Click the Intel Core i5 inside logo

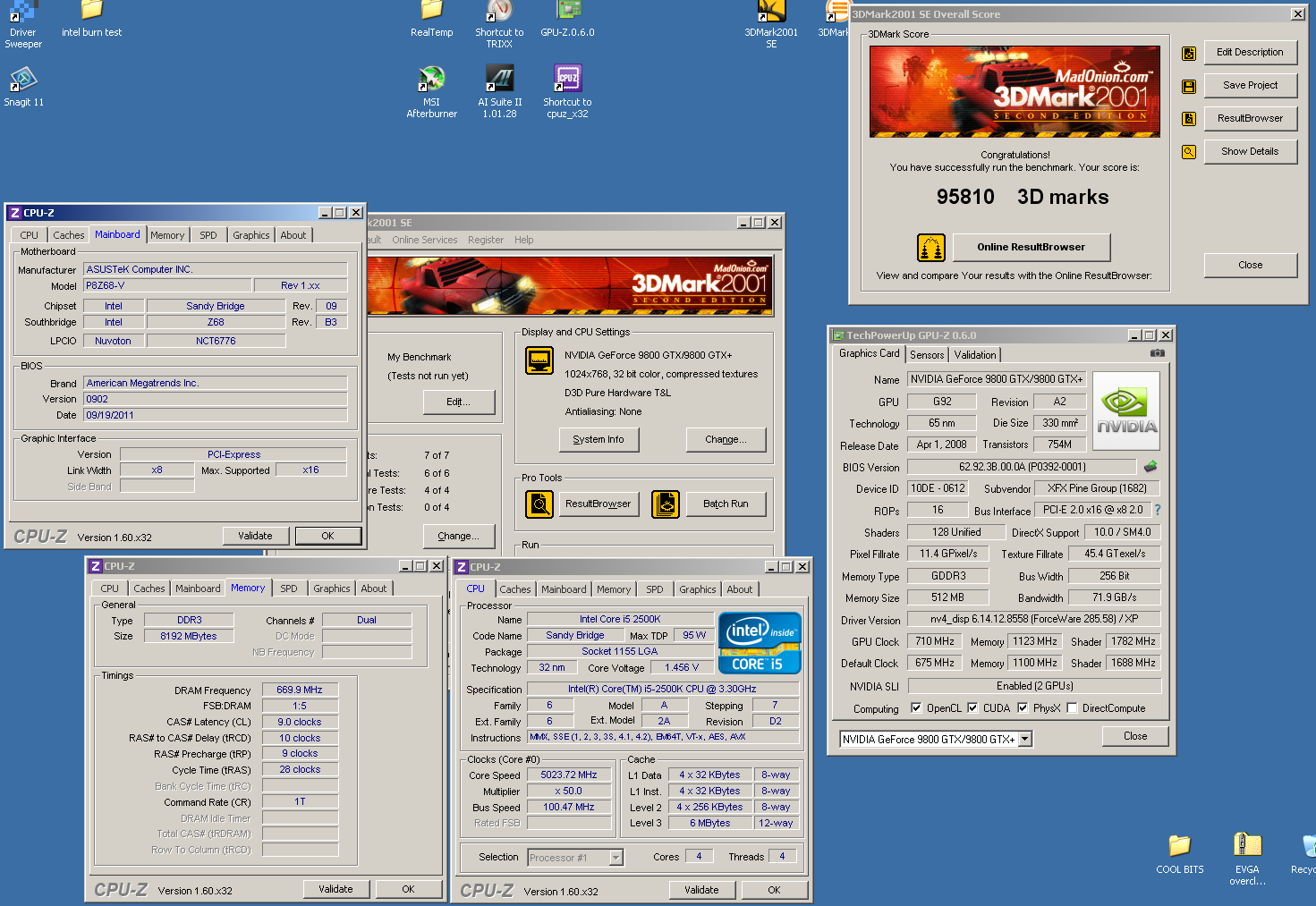(759, 642)
